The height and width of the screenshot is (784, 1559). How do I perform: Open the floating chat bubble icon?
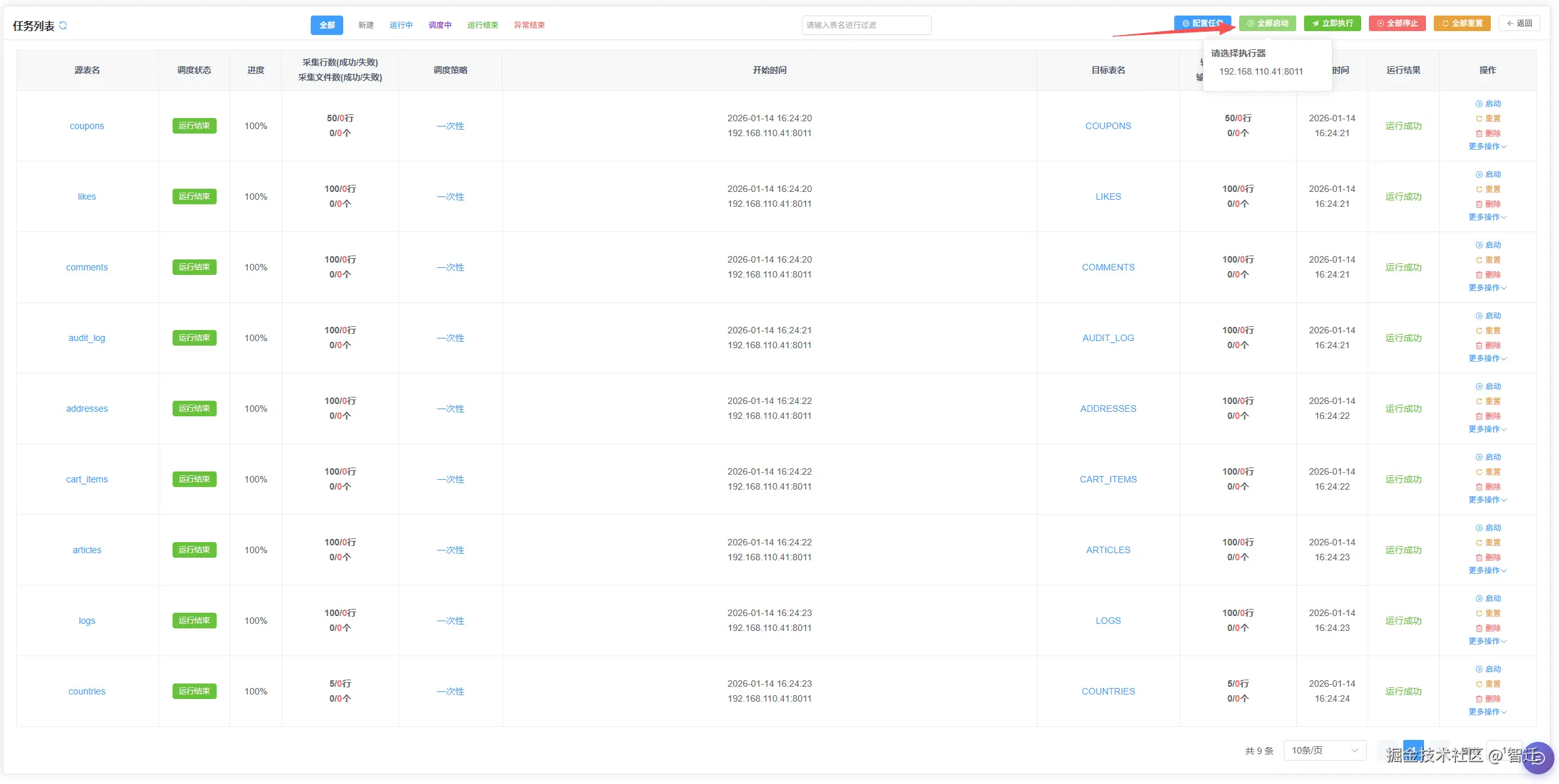pos(1538,757)
